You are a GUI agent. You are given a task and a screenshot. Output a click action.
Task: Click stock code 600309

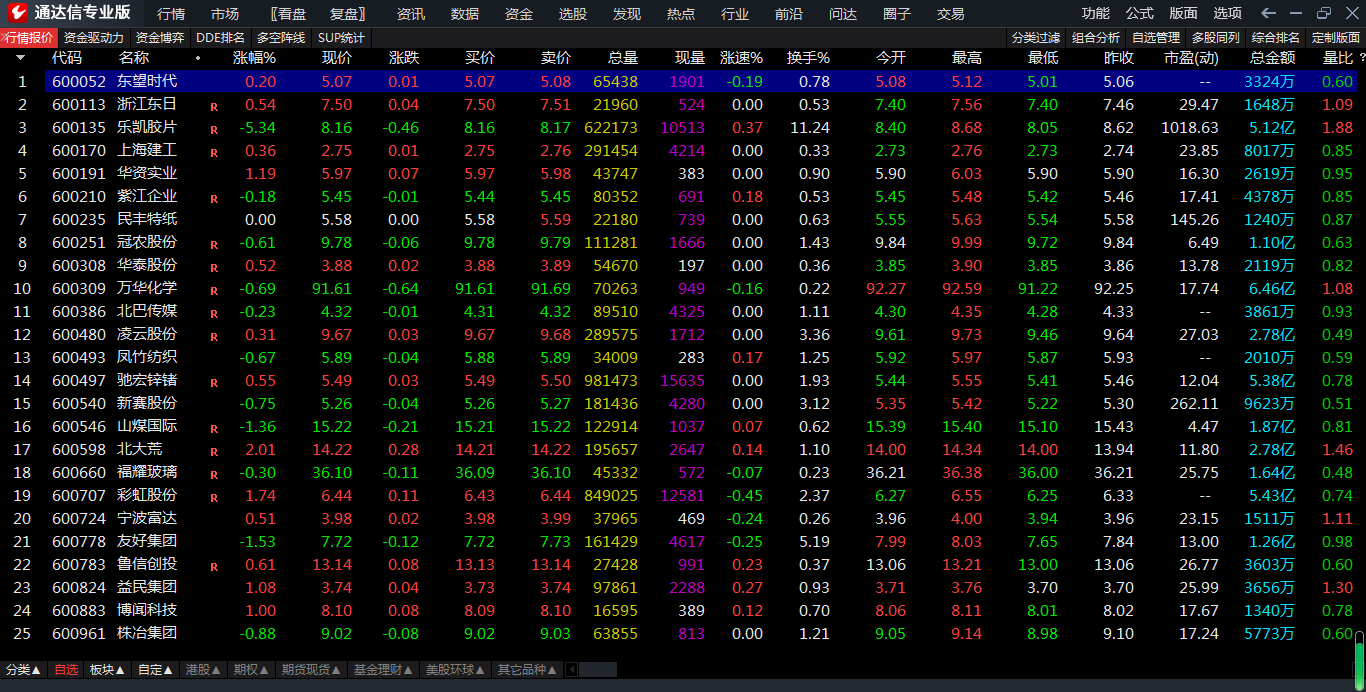78,289
